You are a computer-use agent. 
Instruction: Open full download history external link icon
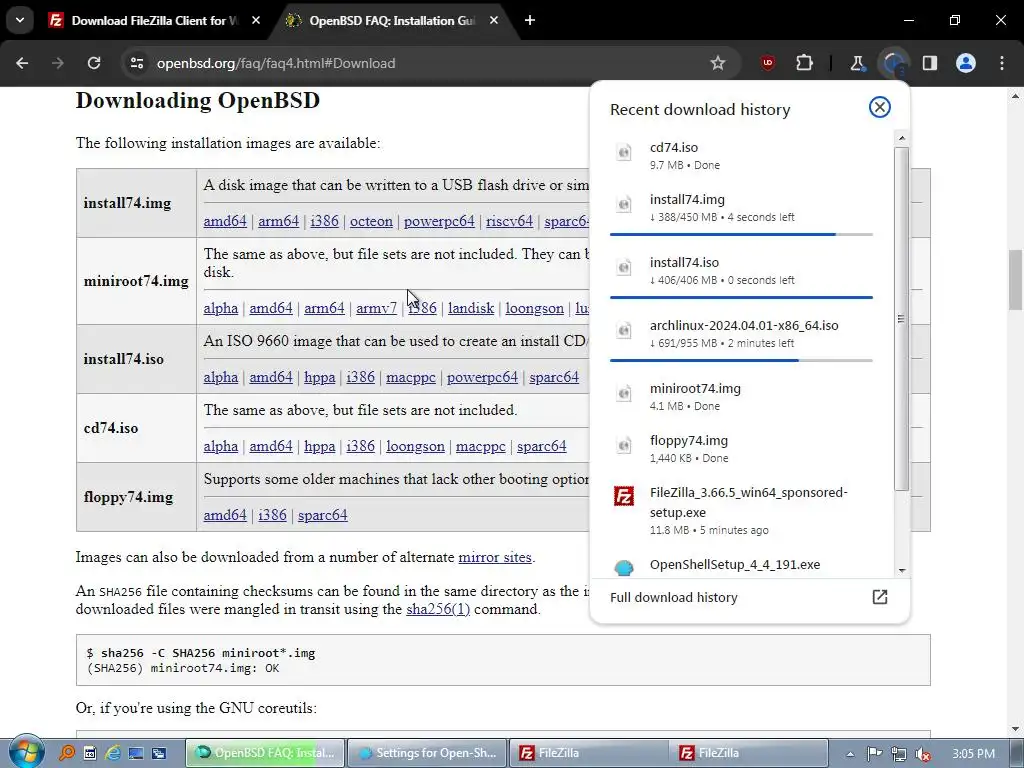pos(880,597)
